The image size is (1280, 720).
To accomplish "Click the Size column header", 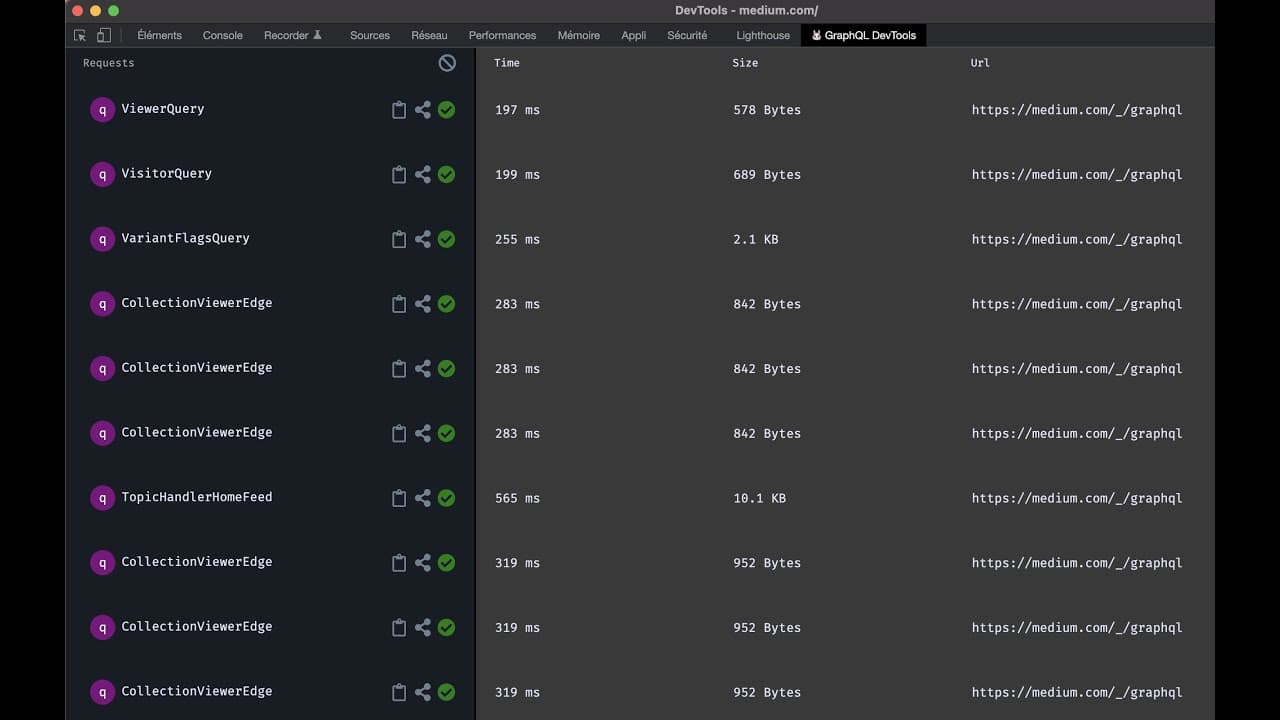I will 745,63.
